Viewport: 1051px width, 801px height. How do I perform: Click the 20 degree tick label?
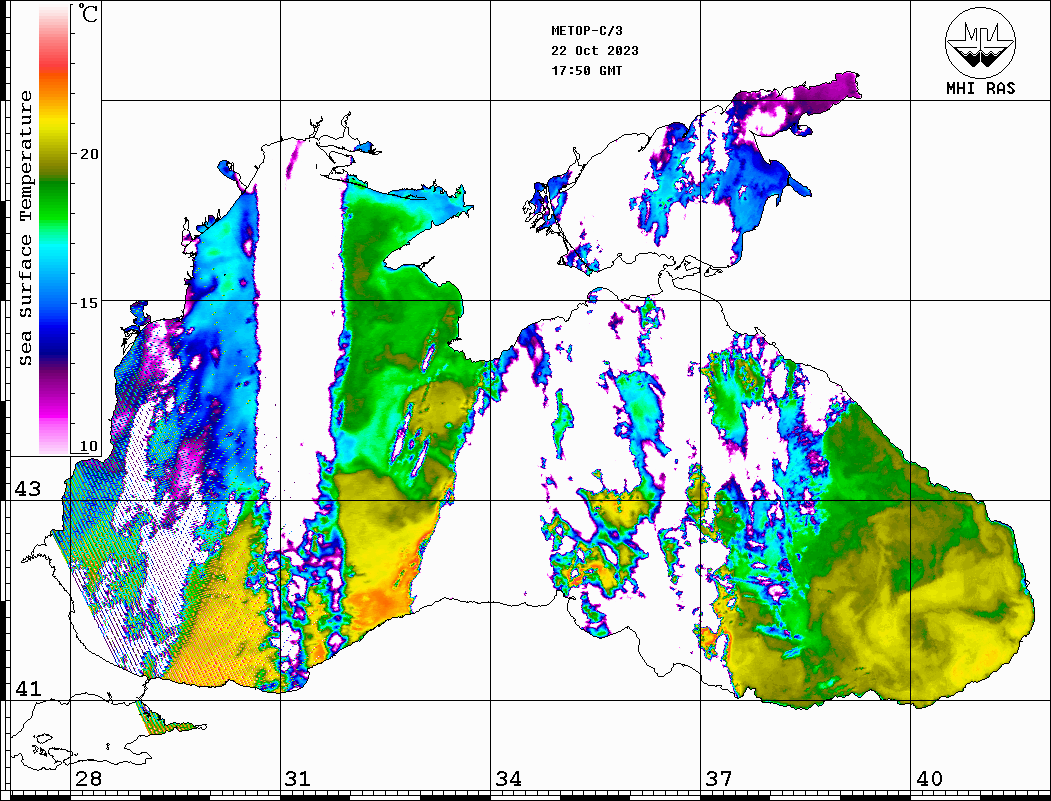(x=88, y=154)
